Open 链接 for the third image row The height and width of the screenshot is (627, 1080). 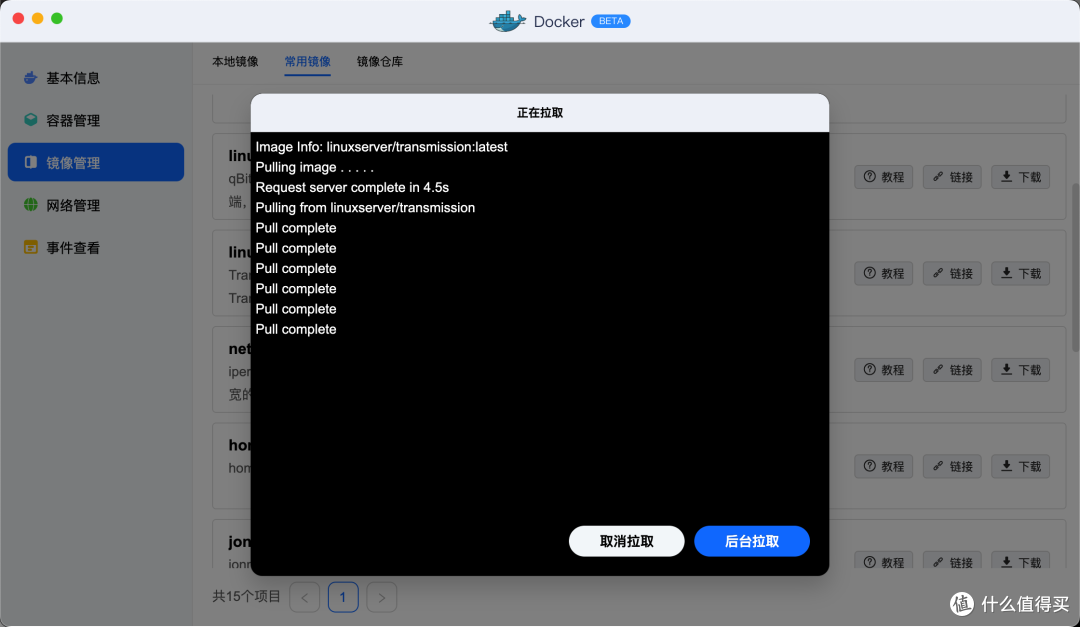[x=952, y=370]
